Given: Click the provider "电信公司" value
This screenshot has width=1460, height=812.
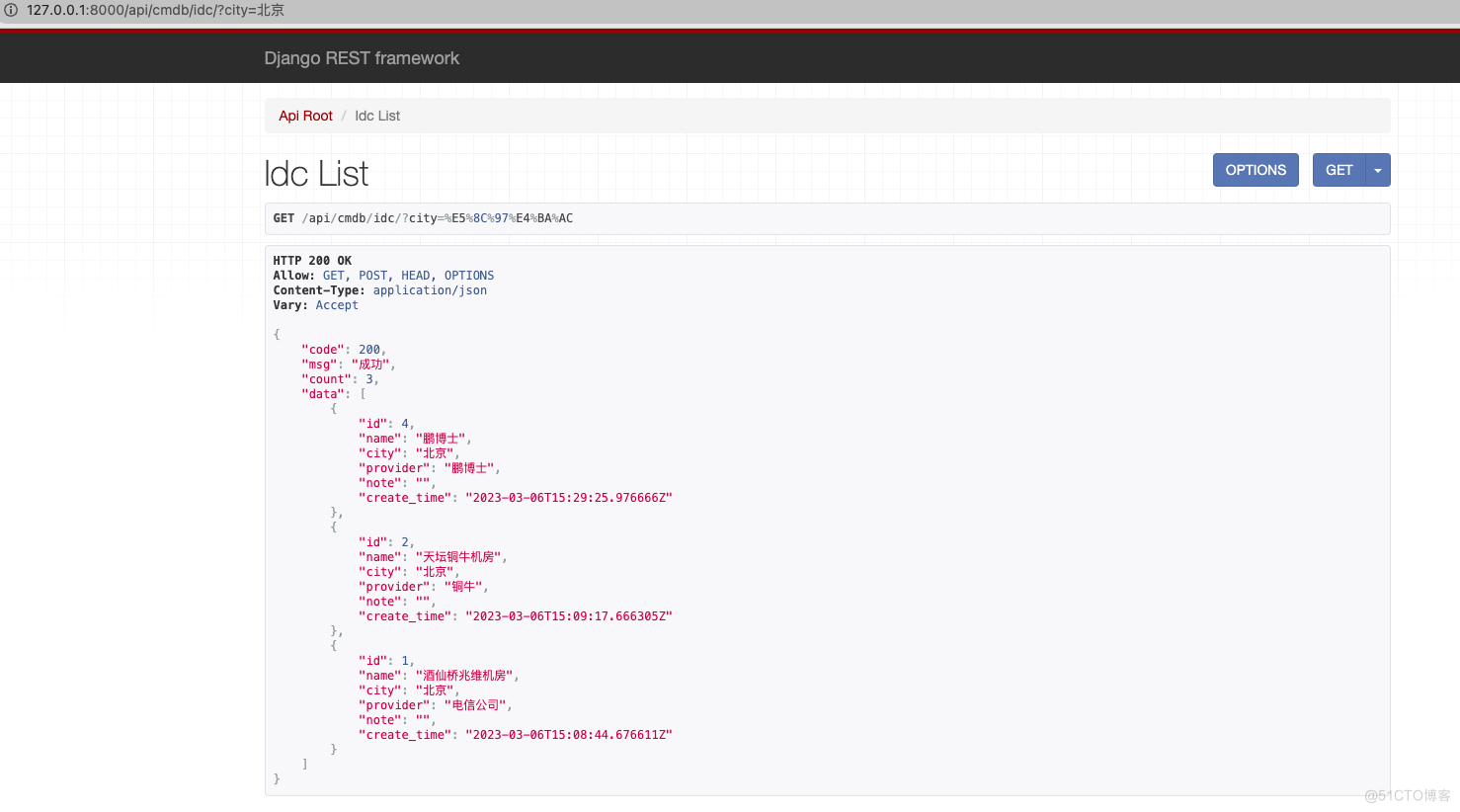Looking at the screenshot, I should tap(476, 705).
